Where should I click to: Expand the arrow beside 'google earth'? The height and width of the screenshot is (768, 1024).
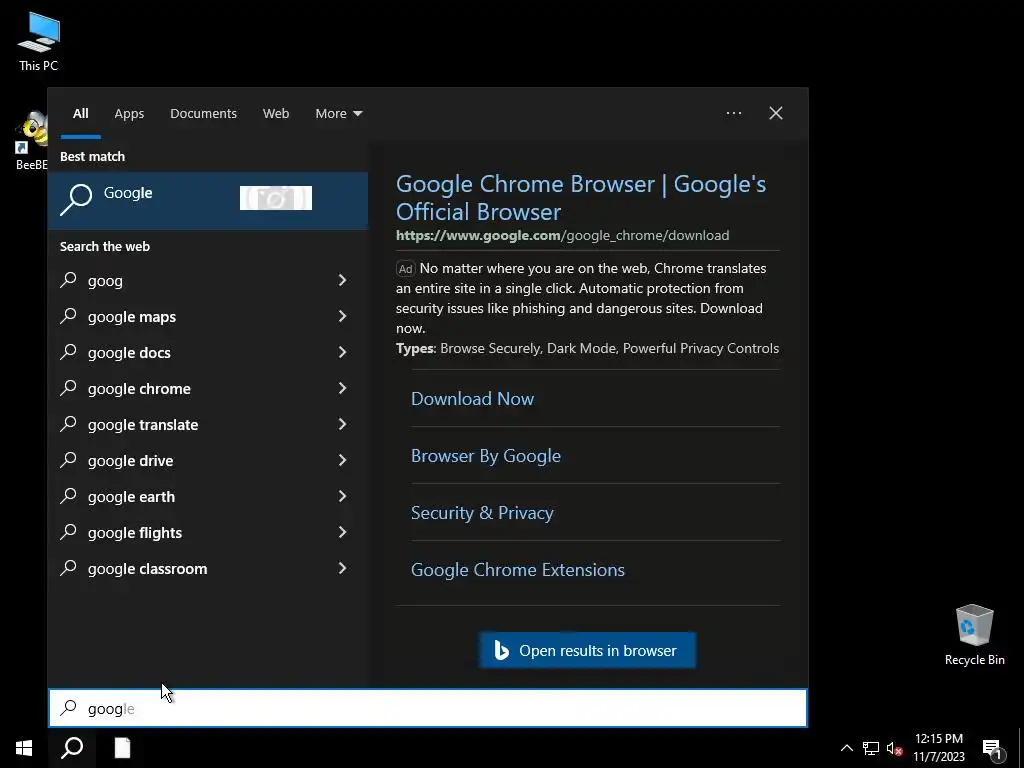click(342, 496)
